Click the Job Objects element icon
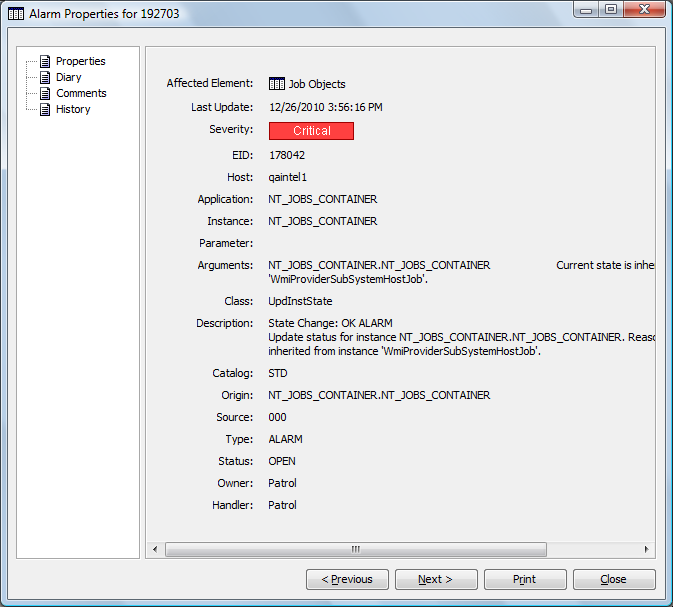The image size is (673, 607). pyautogui.click(x=277, y=84)
